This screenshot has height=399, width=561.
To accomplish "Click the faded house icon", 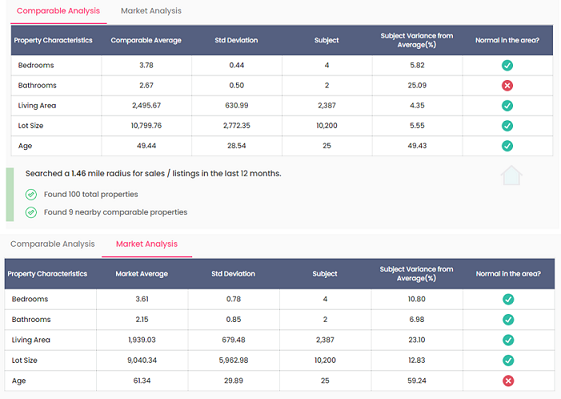I will (511, 175).
